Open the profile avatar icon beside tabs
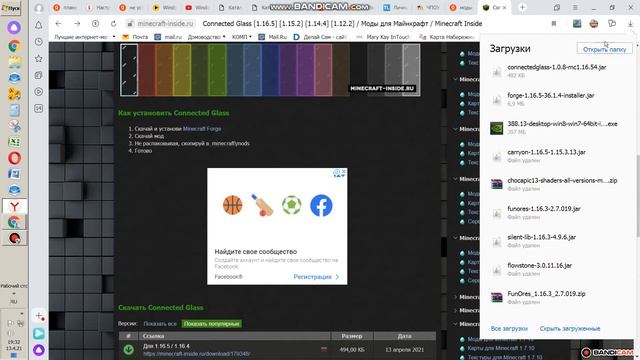The height and width of the screenshot is (360, 640). pos(39,8)
